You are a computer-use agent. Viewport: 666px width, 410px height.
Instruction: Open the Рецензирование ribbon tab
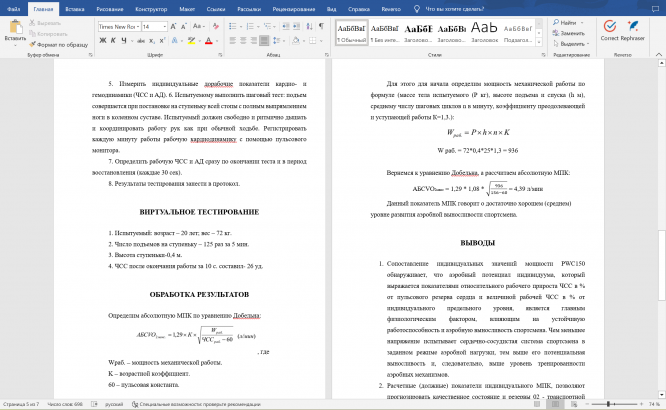(x=294, y=9)
